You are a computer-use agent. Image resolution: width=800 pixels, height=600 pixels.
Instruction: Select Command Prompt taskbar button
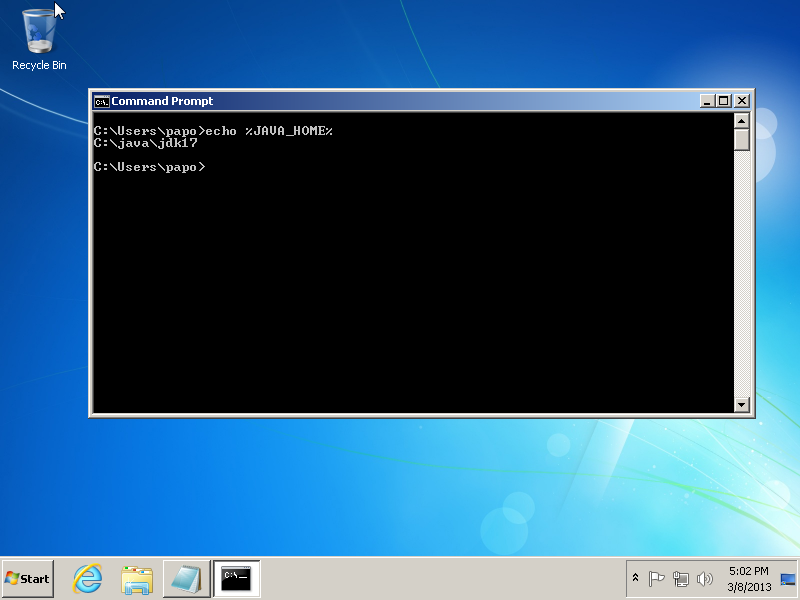(237, 579)
